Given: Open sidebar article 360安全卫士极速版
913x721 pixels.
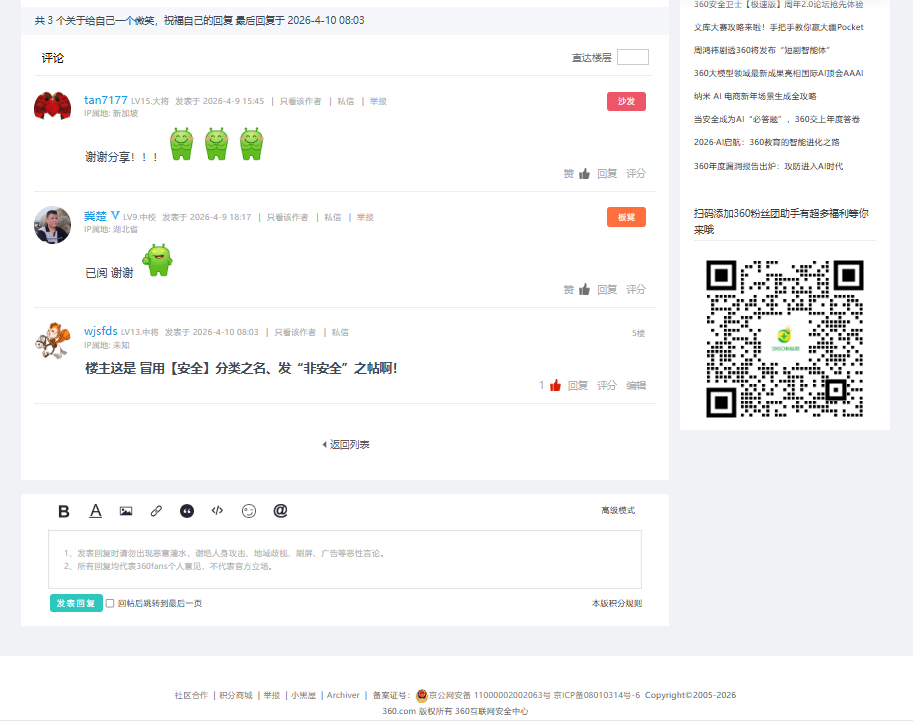Looking at the screenshot, I should (x=778, y=5).
